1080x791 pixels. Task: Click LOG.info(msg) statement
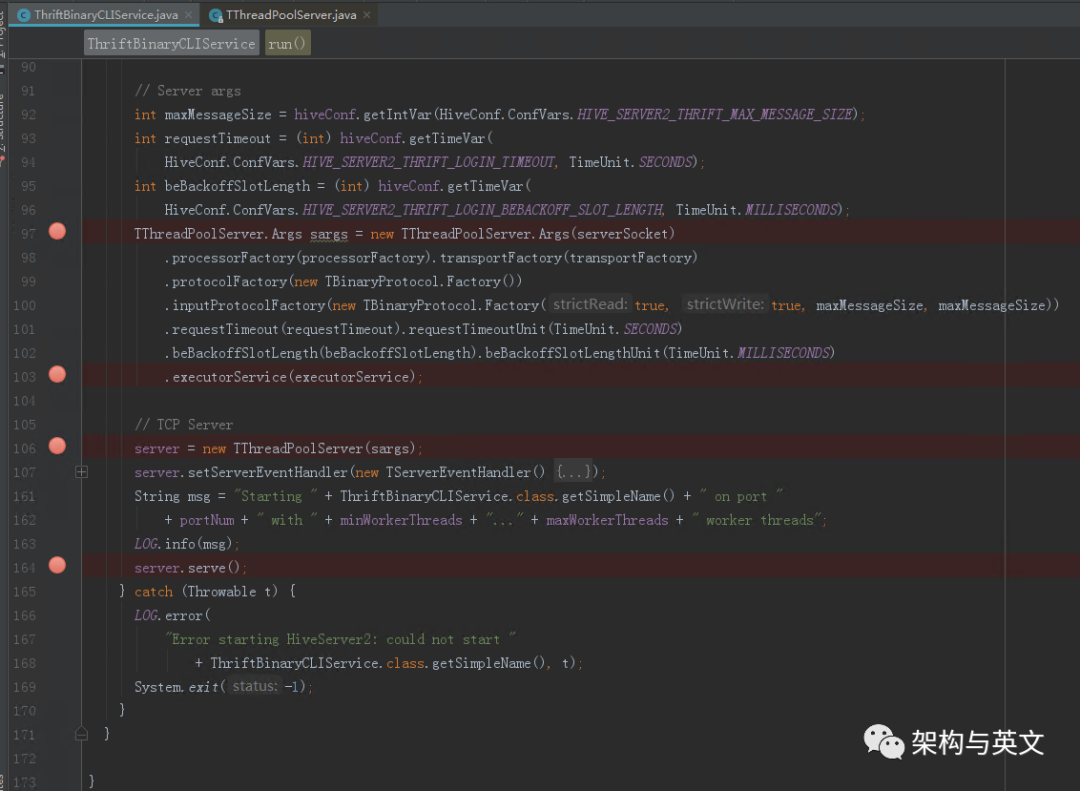pos(187,544)
